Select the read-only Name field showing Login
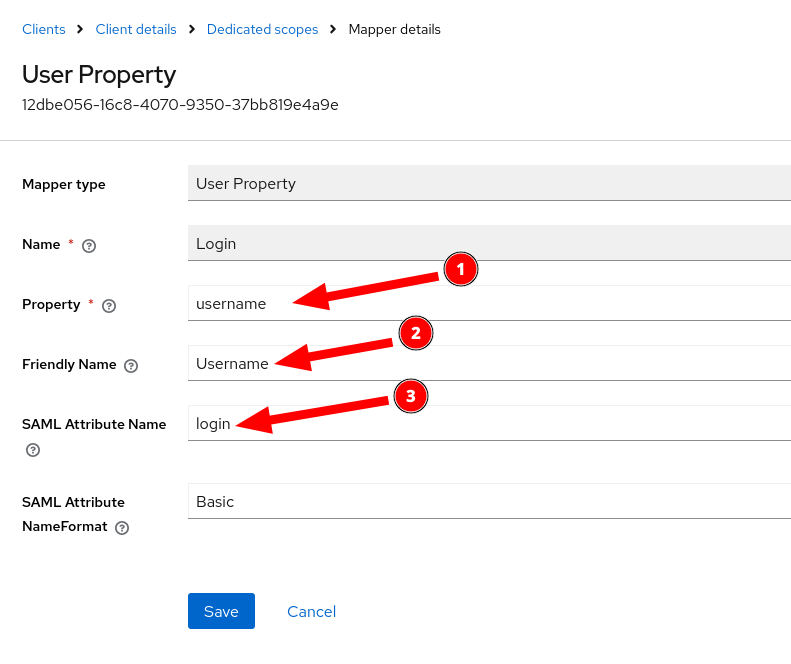 489,243
